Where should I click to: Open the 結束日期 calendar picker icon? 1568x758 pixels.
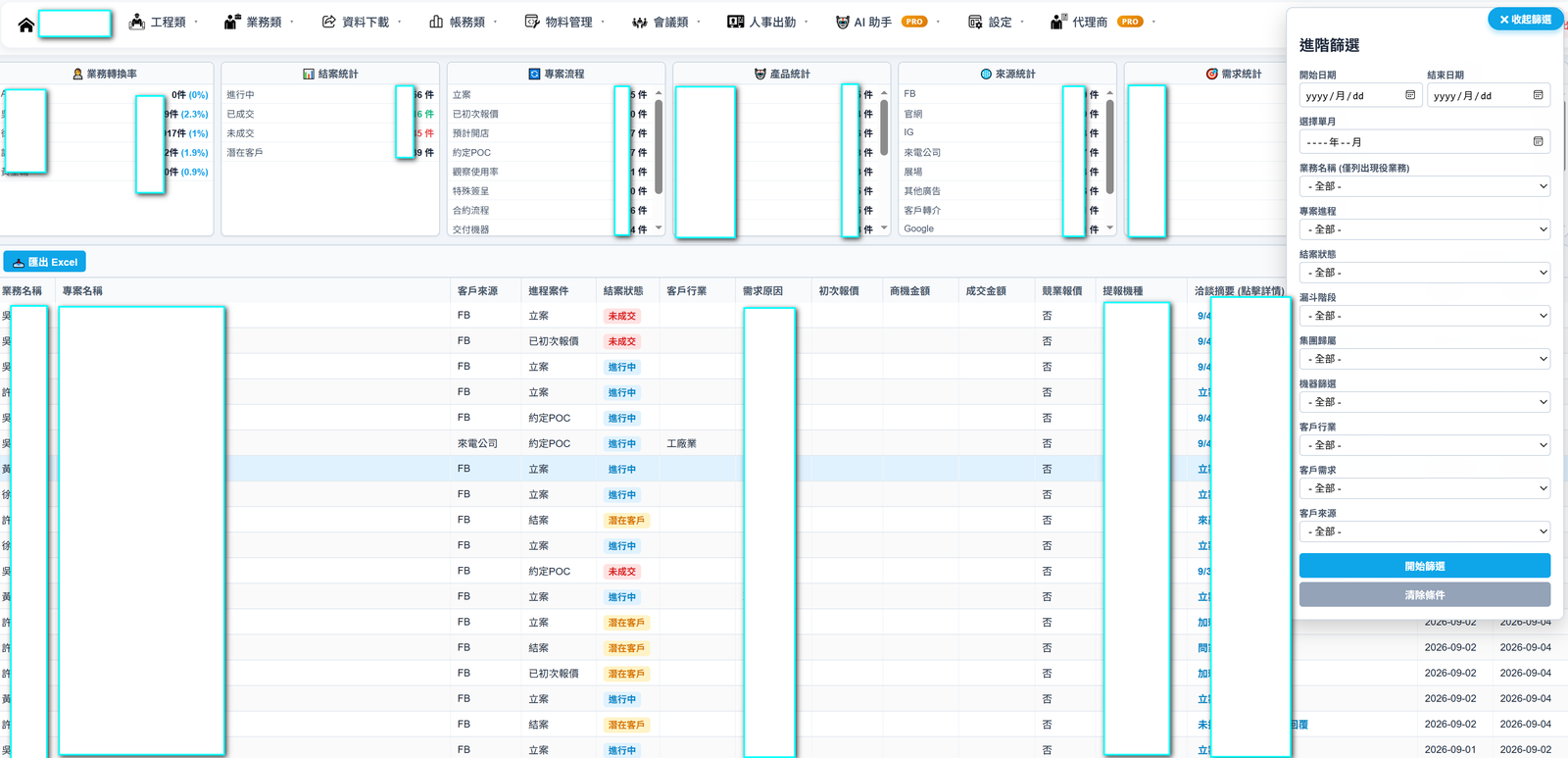coord(1538,95)
